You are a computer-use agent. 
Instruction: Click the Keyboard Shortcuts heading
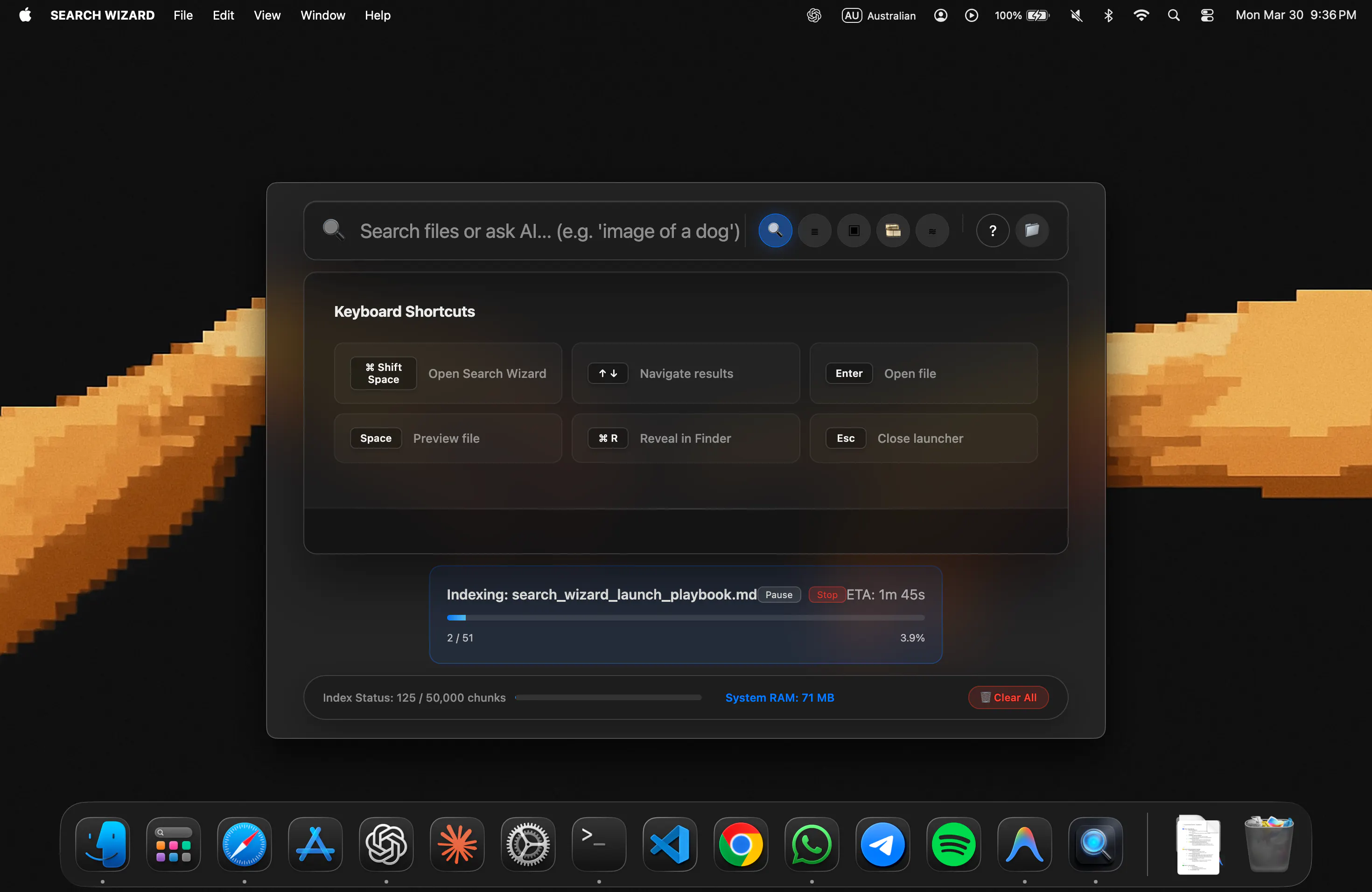coord(404,311)
